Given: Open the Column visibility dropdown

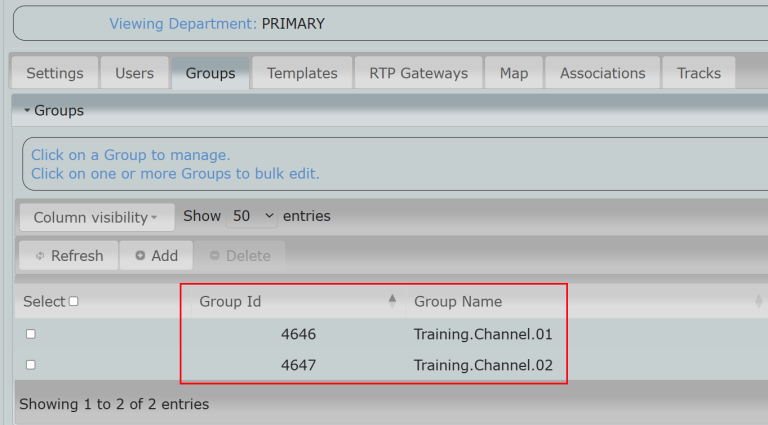Looking at the screenshot, I should [96, 217].
